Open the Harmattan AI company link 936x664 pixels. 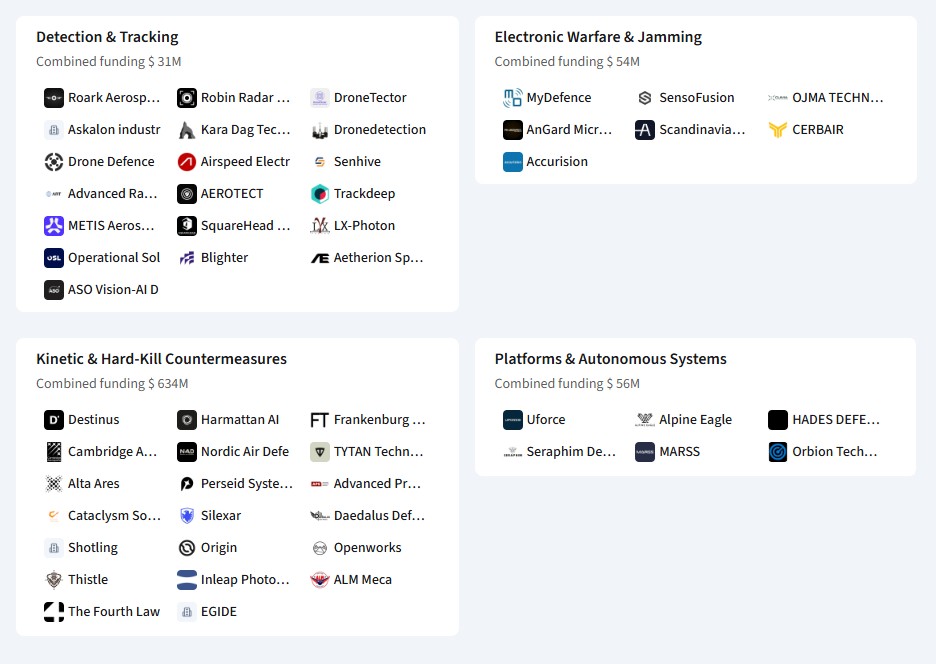(x=239, y=420)
